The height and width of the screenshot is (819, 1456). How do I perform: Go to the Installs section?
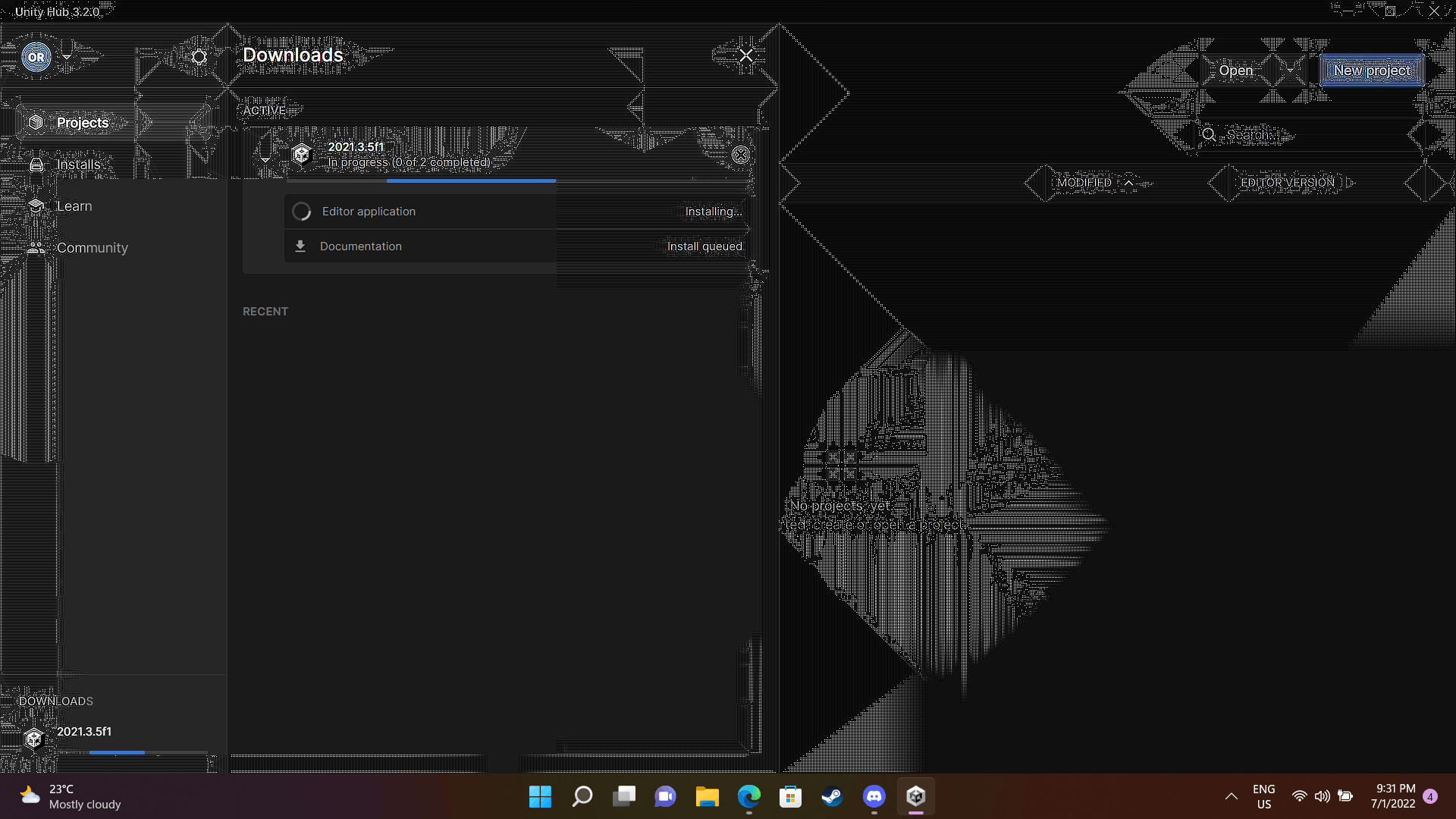[x=78, y=165]
